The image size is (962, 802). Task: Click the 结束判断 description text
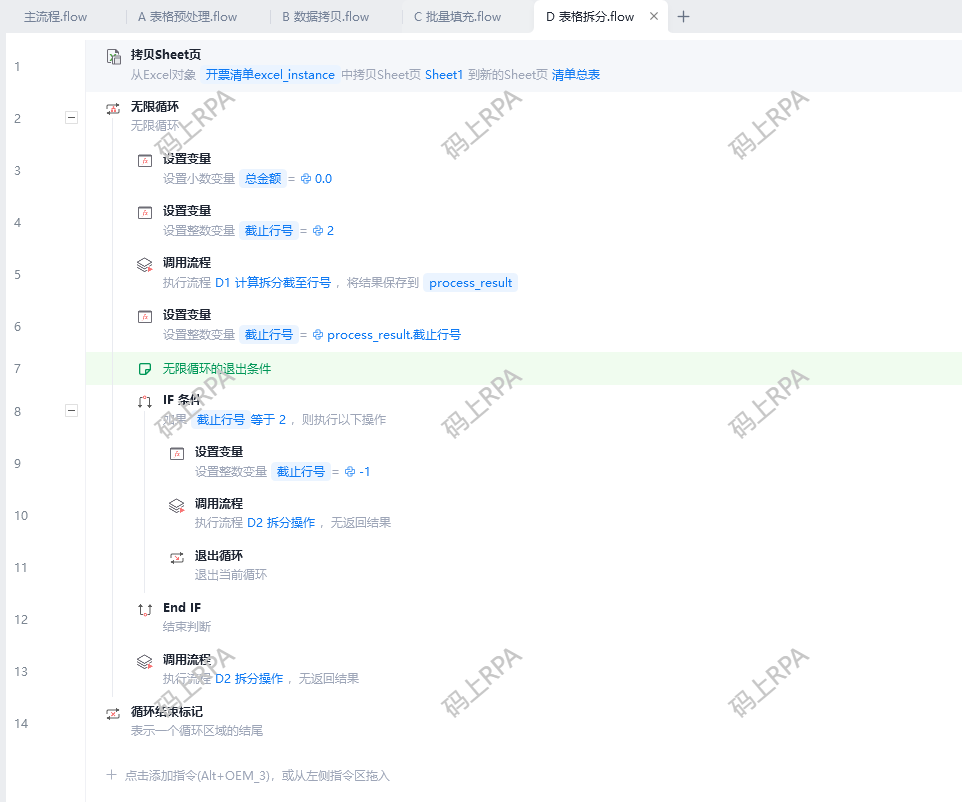click(187, 627)
